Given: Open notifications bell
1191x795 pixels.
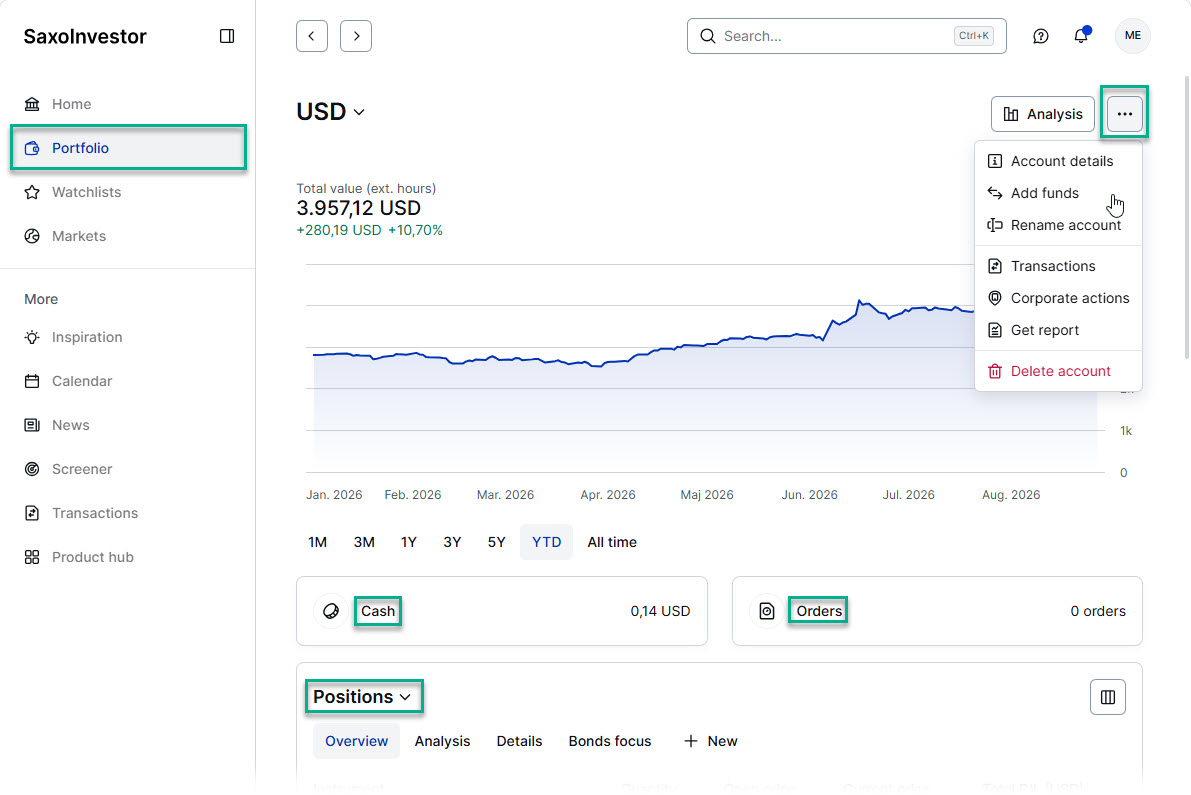Looking at the screenshot, I should pyautogui.click(x=1081, y=36).
